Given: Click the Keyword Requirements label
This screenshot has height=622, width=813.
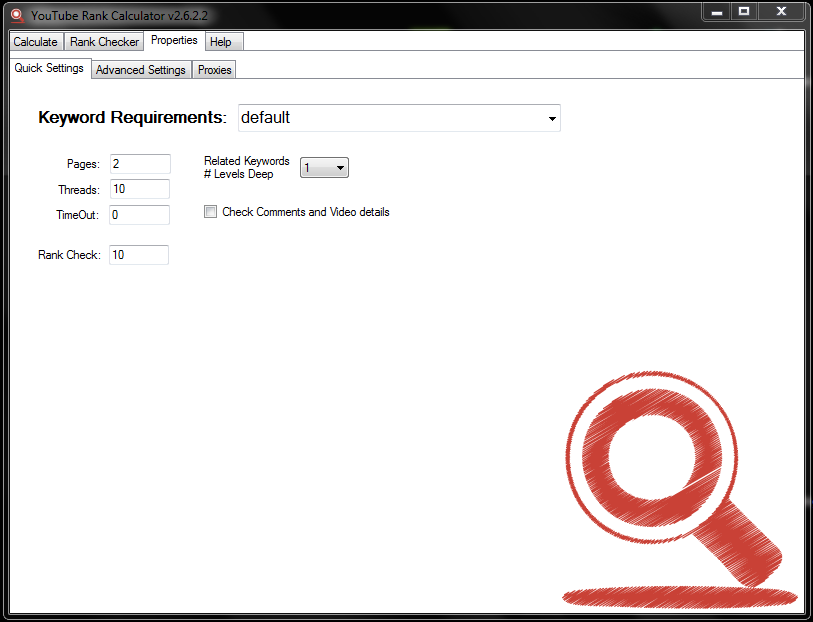Looking at the screenshot, I should (x=132, y=117).
